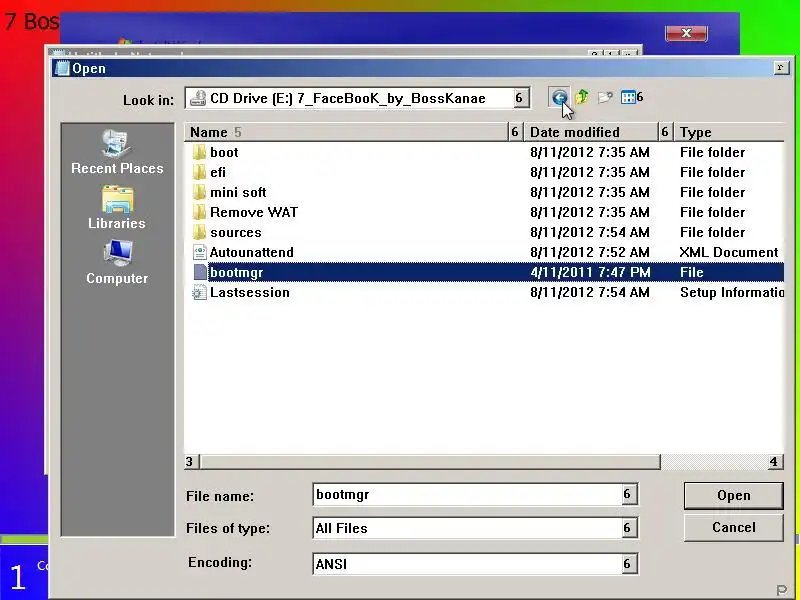The height and width of the screenshot is (600, 800).
Task: Open Recent Places in sidebar
Action: click(x=117, y=152)
